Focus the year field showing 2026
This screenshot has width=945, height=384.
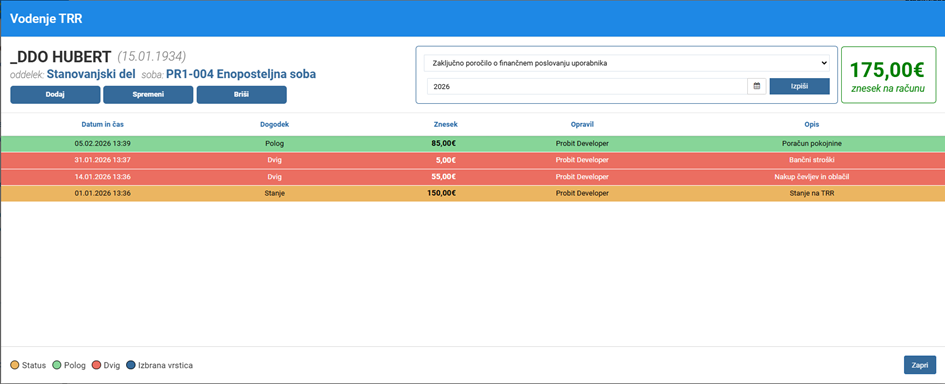click(588, 86)
